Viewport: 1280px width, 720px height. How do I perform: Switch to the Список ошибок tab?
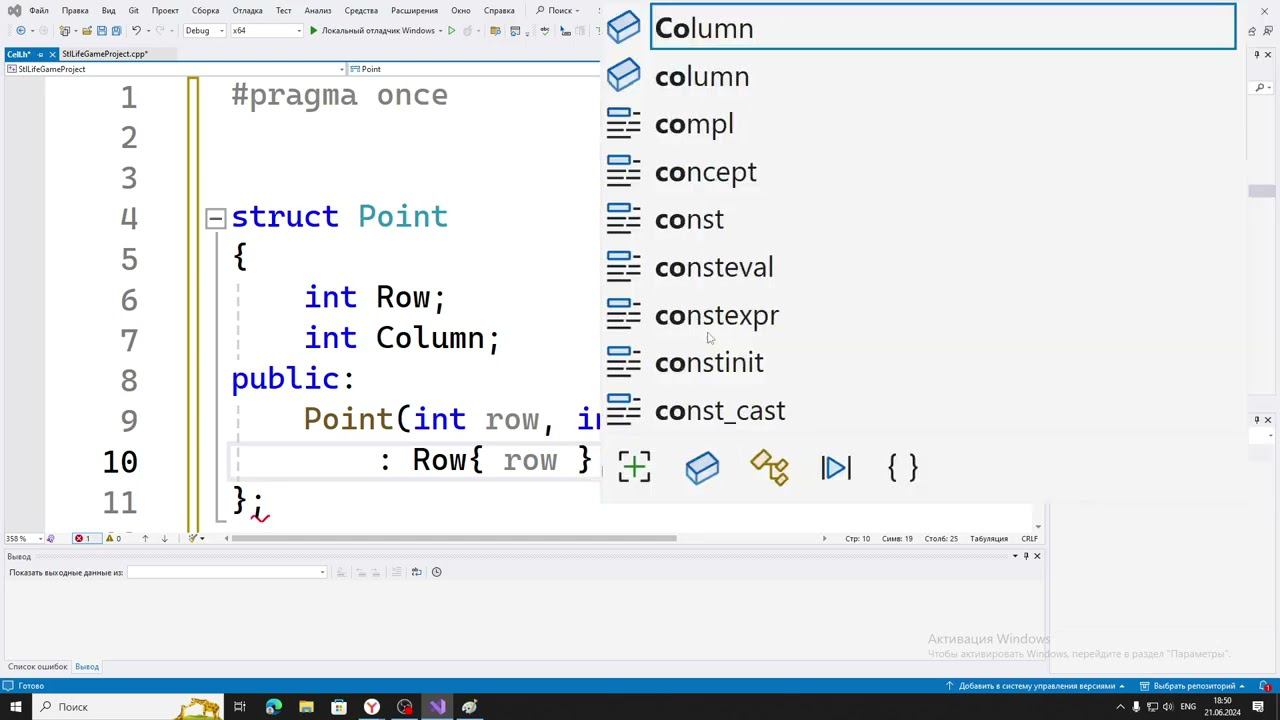[38, 667]
